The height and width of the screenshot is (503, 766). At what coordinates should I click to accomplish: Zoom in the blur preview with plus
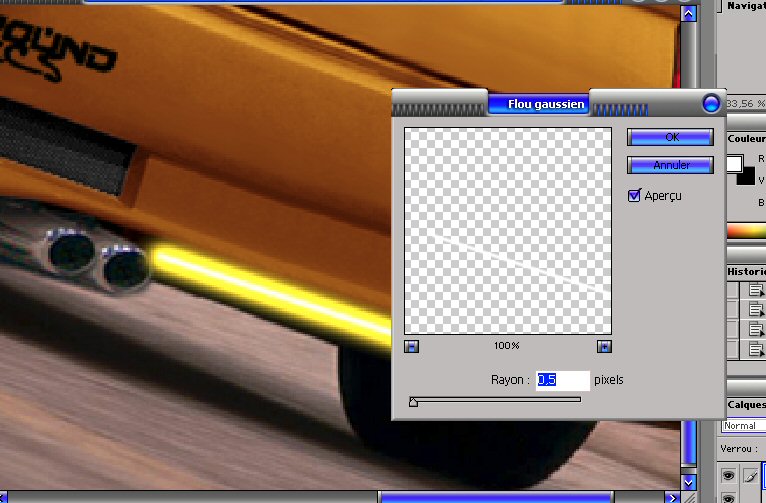[603, 346]
